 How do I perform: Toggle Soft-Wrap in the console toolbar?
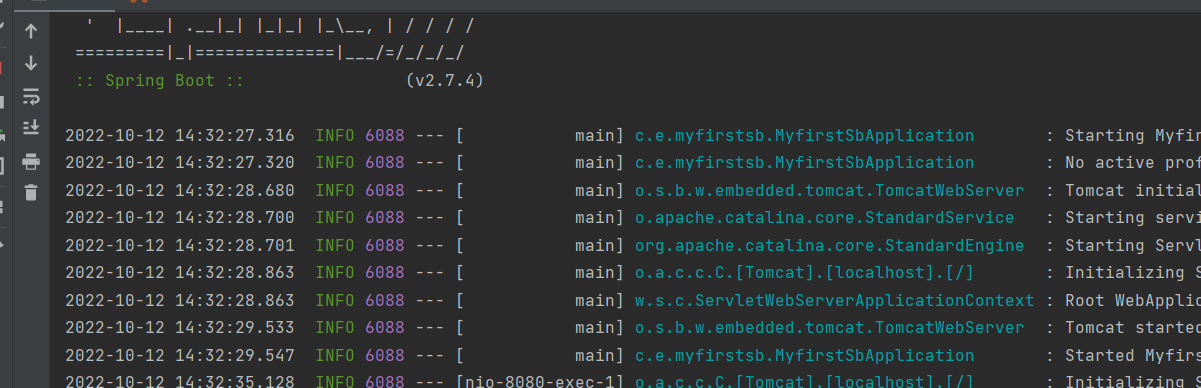pyautogui.click(x=31, y=96)
